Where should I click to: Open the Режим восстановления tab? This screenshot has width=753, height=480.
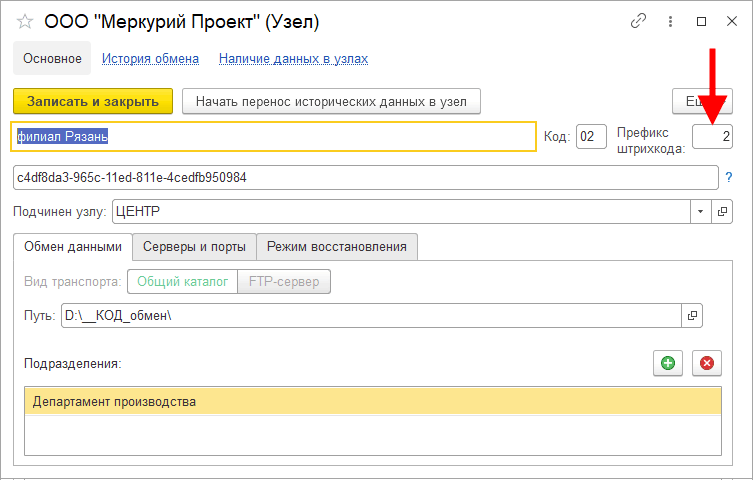pyautogui.click(x=336, y=246)
